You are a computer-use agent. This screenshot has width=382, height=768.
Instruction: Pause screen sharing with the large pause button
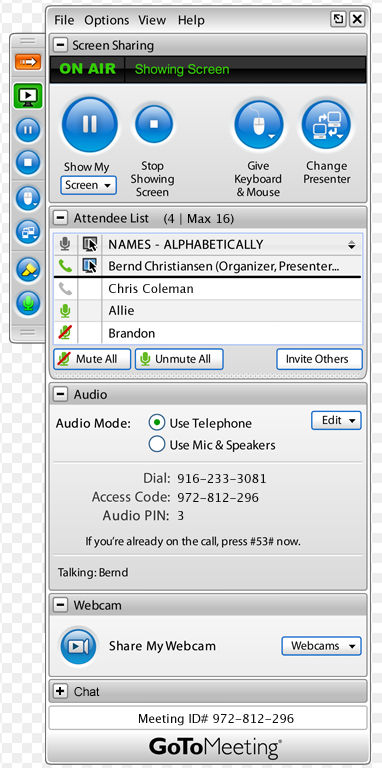[x=90, y=124]
